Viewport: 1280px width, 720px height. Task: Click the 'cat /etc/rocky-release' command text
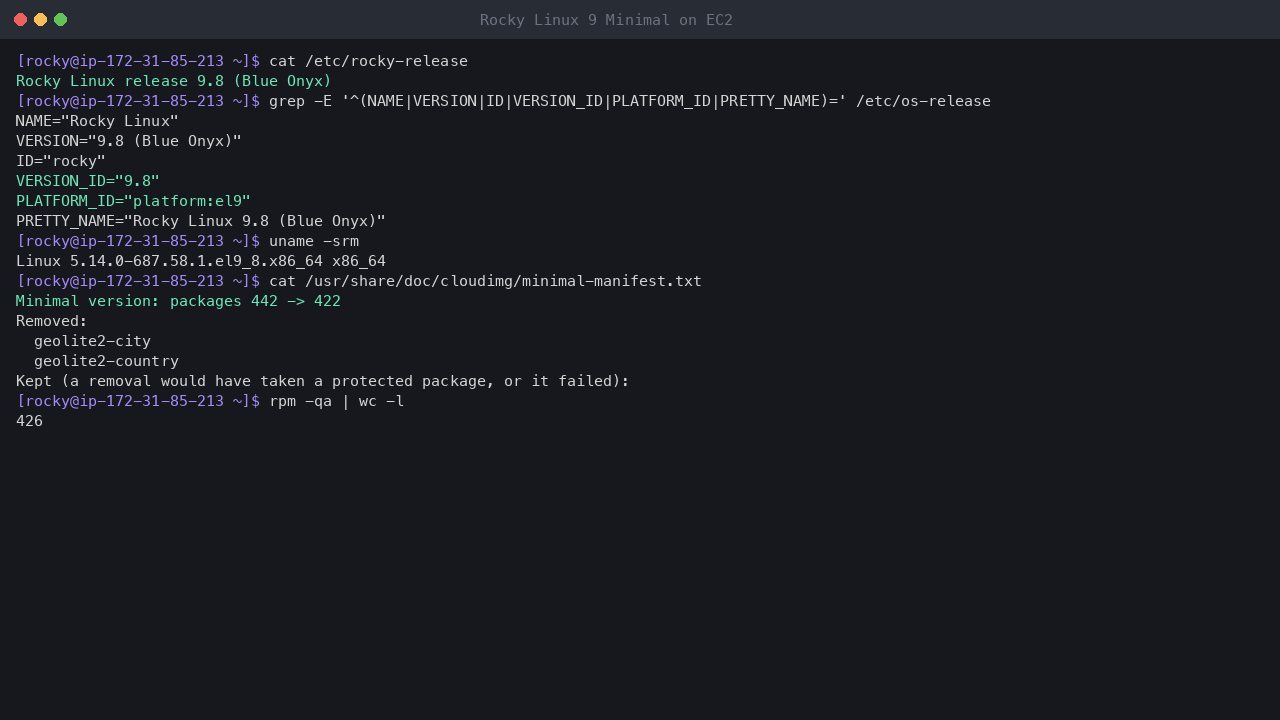[368, 61]
